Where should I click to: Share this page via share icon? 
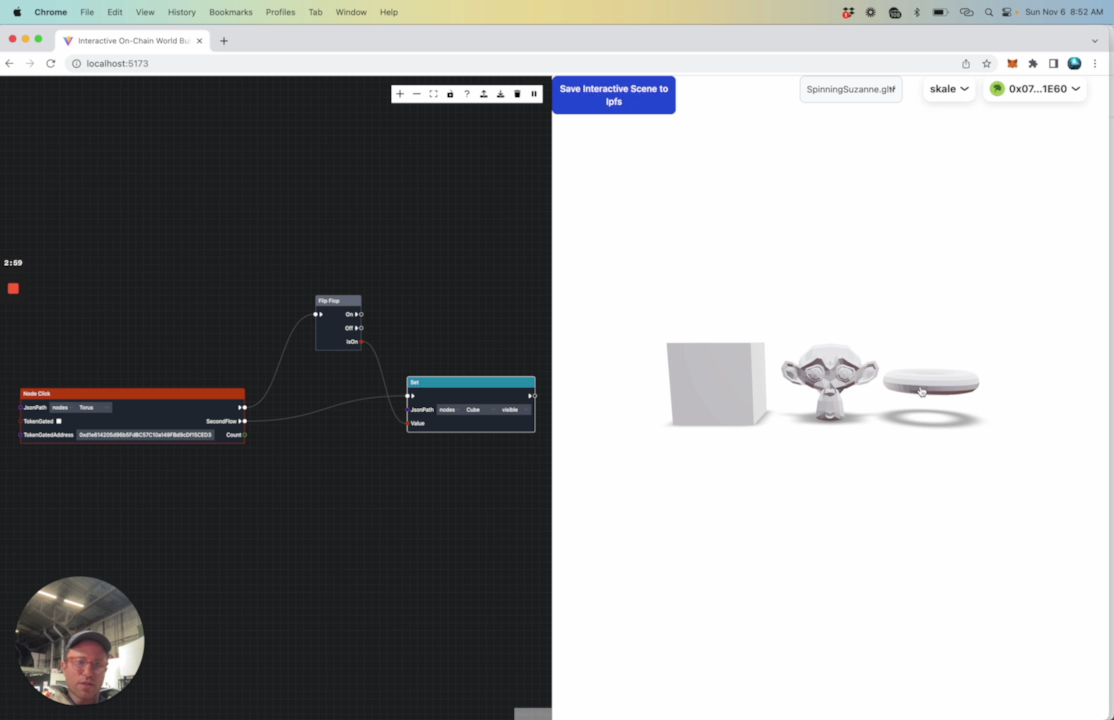click(966, 63)
